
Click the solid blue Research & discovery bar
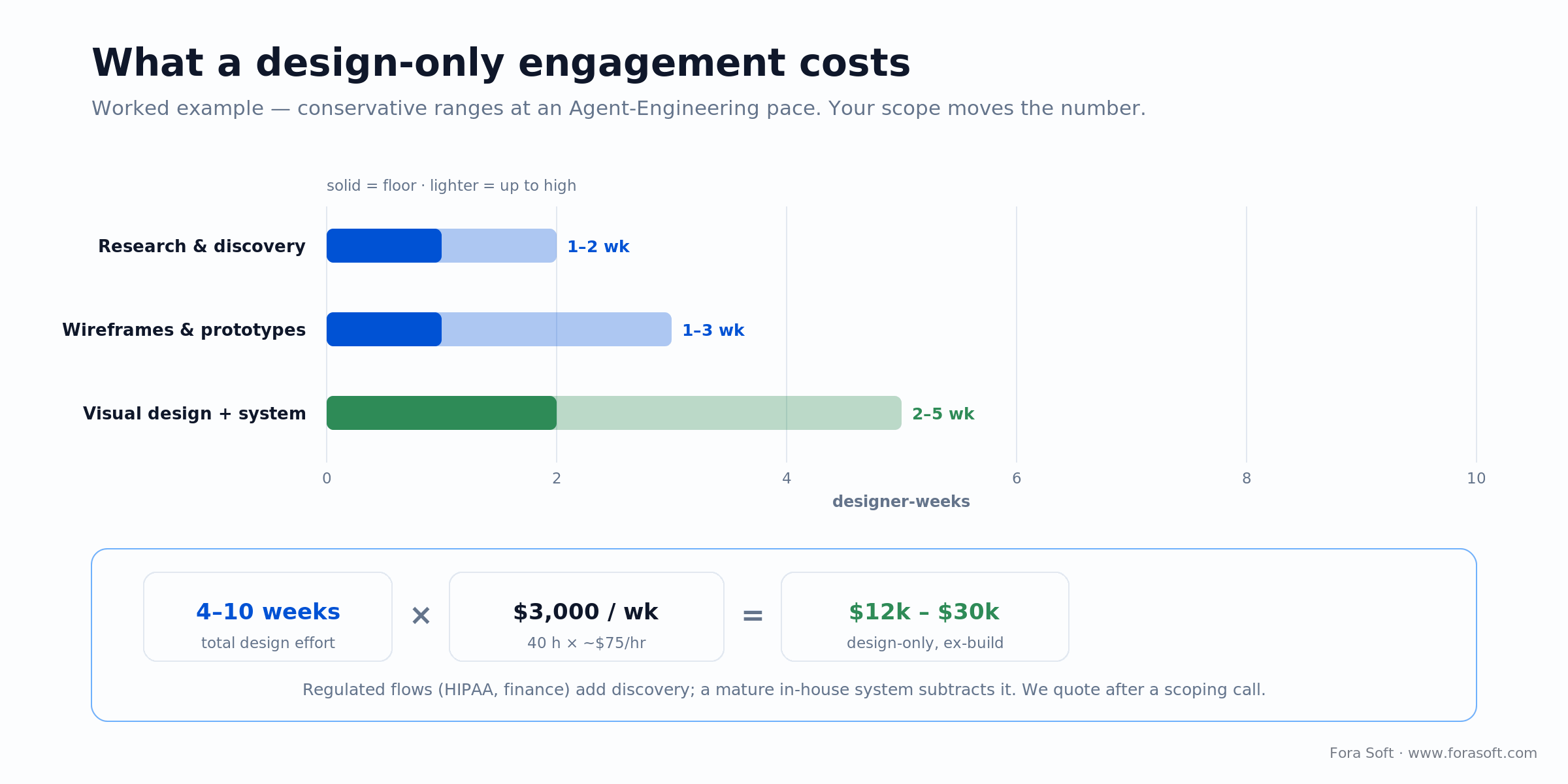click(x=384, y=246)
